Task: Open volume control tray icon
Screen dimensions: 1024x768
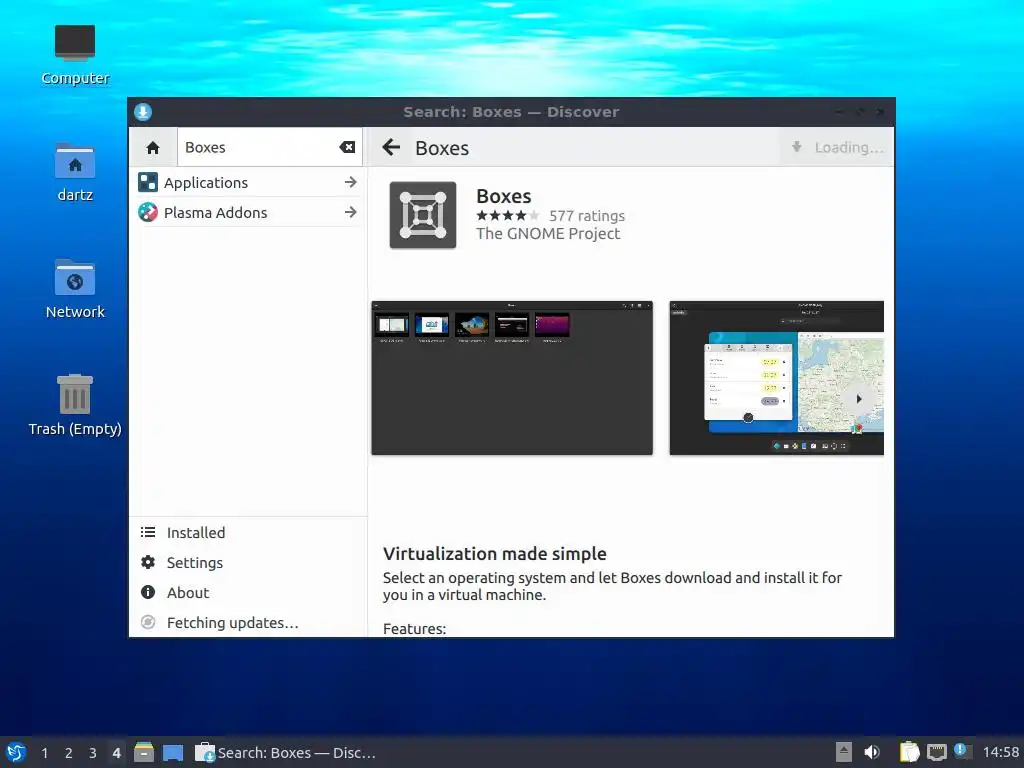Action: pos(872,752)
